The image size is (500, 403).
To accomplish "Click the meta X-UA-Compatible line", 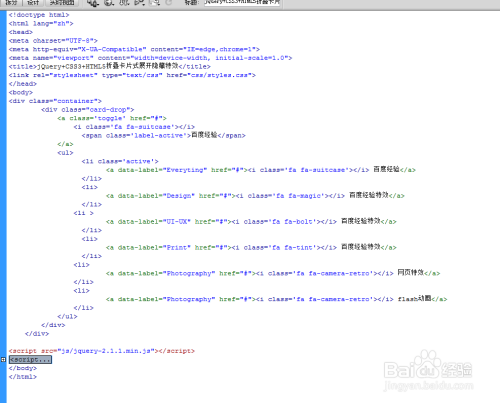I will point(134,49).
